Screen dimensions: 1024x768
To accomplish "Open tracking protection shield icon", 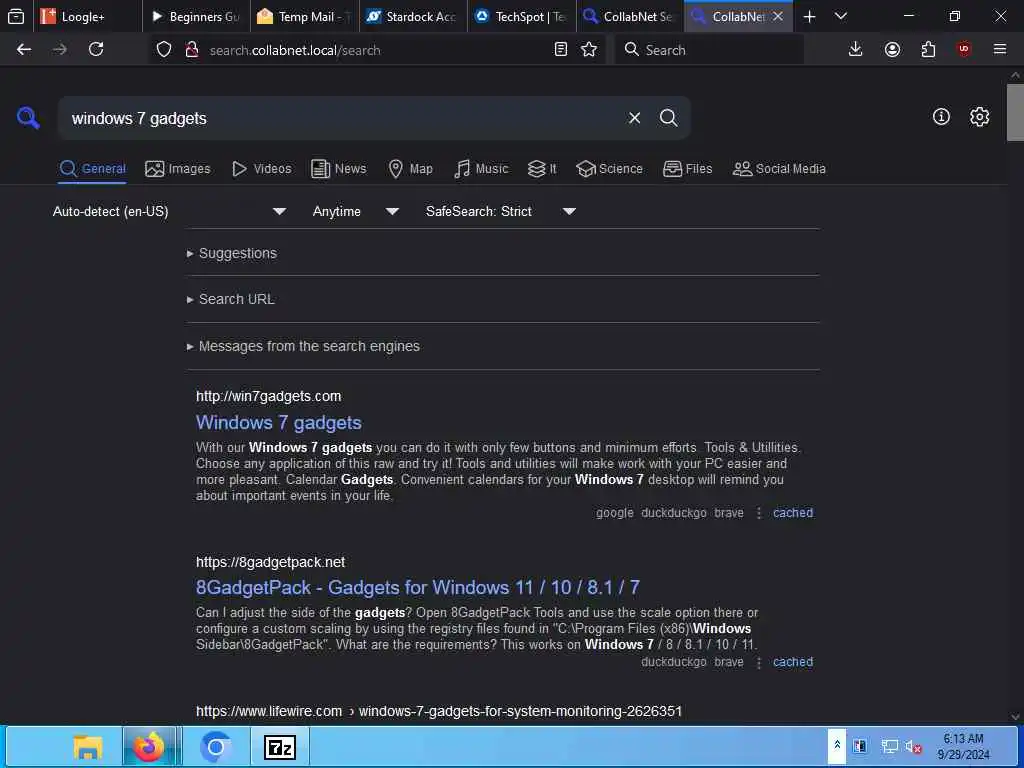I will click(164, 50).
